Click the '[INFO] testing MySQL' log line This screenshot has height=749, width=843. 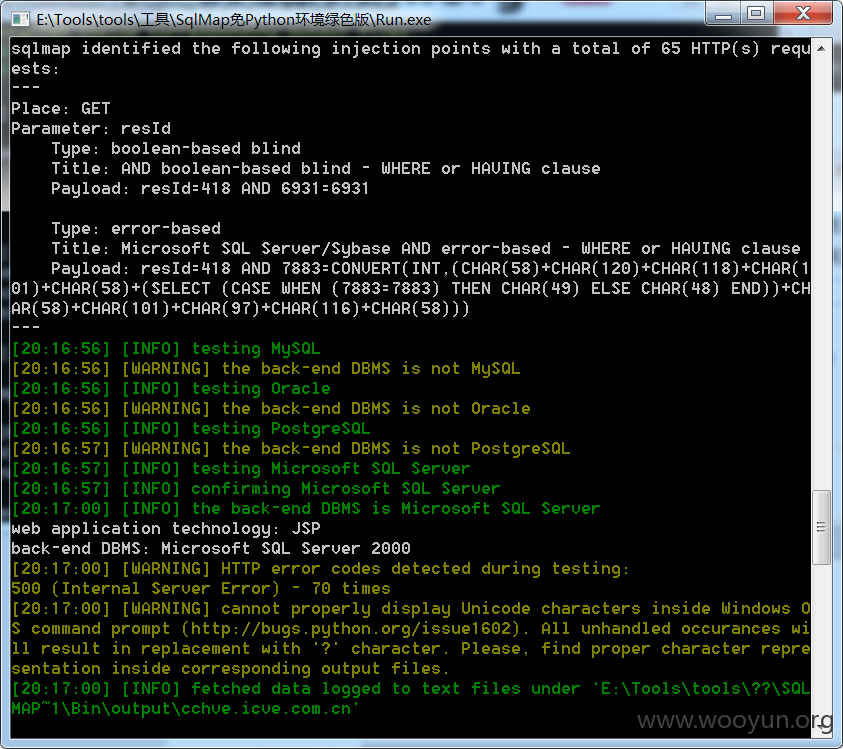pyautogui.click(x=166, y=348)
